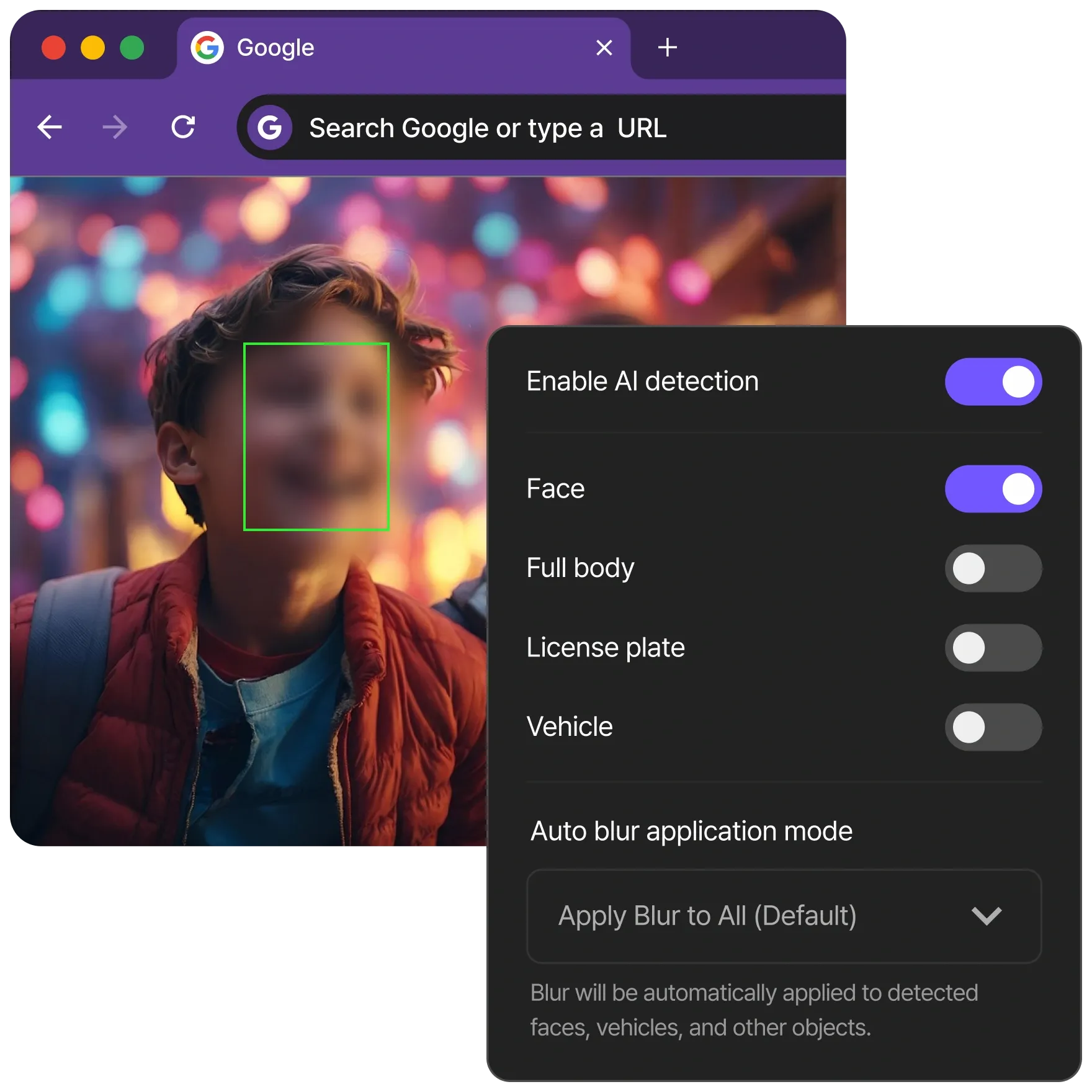Image resolution: width=1092 pixels, height=1092 pixels.
Task: Open a new tab with the plus icon
Action: tap(667, 48)
